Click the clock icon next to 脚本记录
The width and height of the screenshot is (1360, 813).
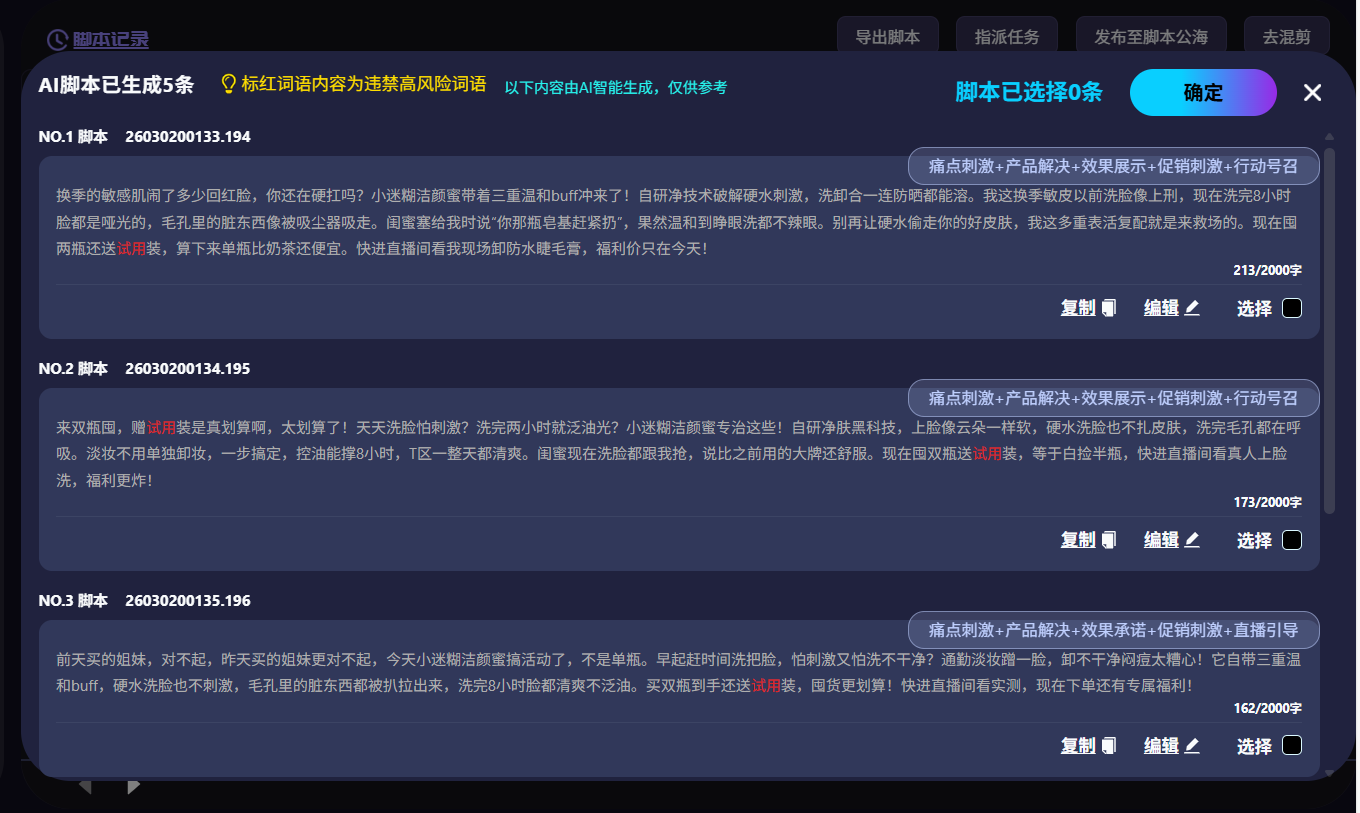tap(57, 39)
